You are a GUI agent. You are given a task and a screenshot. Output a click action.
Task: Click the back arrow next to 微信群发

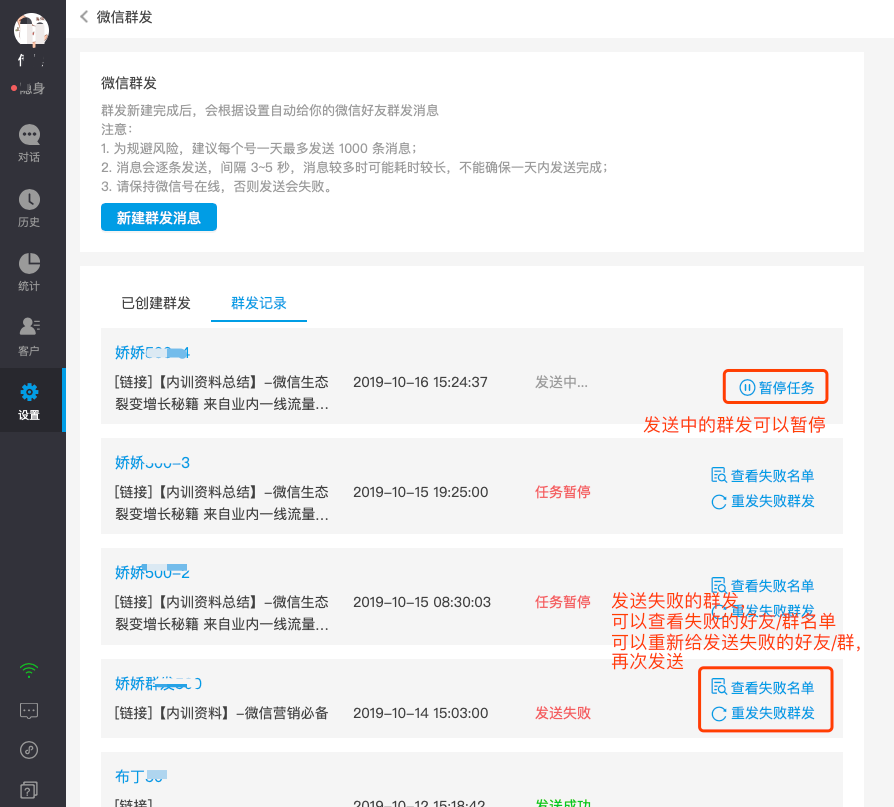click(84, 17)
